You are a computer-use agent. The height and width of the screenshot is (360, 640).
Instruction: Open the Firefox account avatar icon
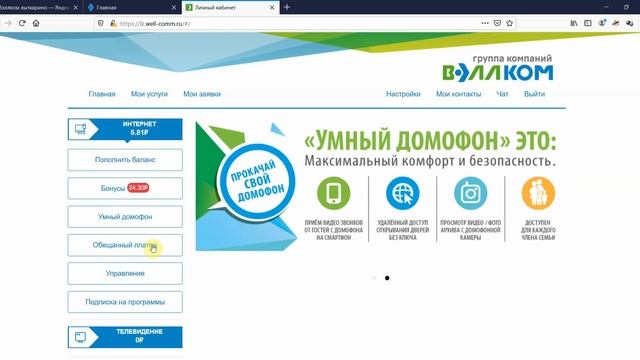point(602,23)
